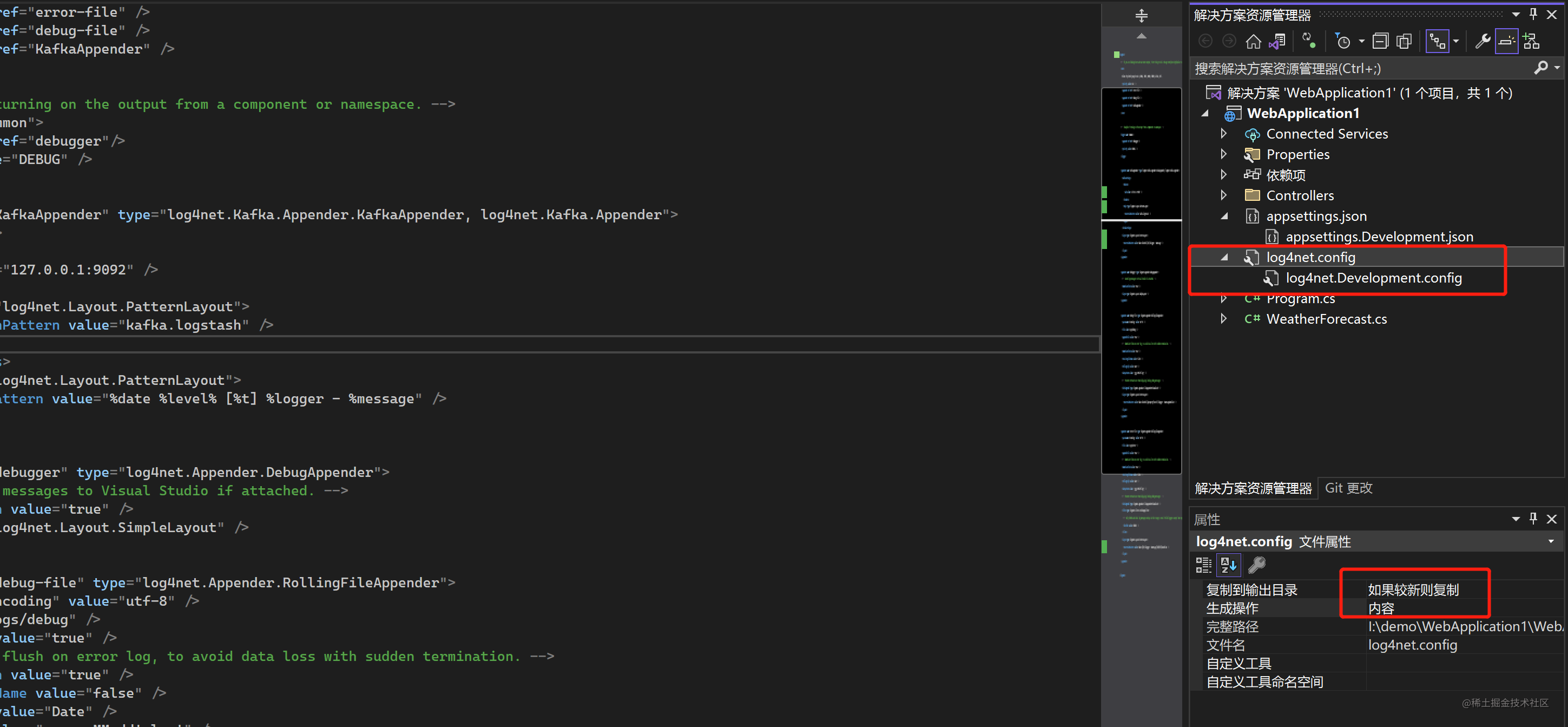Select the 解决方案资源管理器 bottom tab

1253,488
